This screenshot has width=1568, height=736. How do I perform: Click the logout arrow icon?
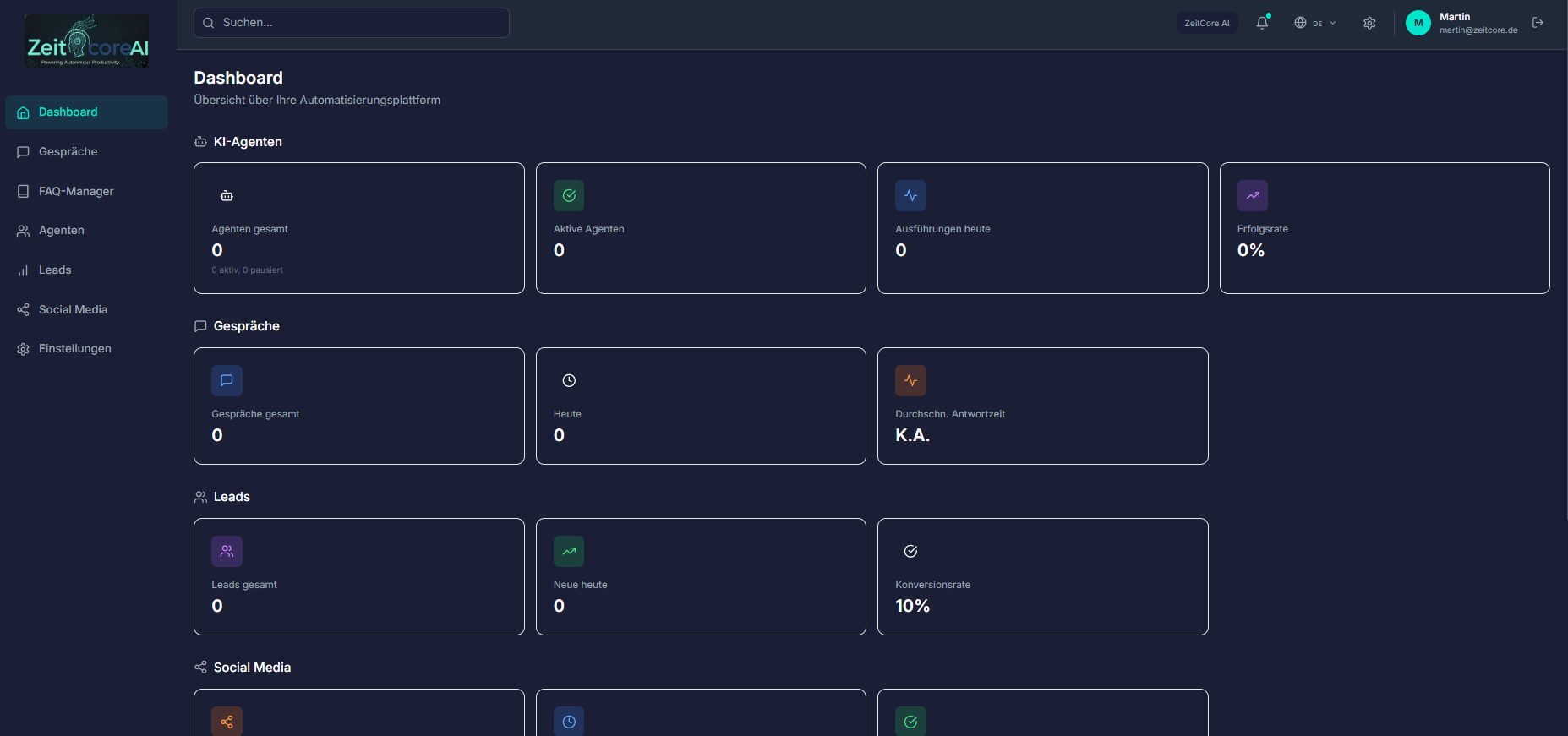point(1538,23)
